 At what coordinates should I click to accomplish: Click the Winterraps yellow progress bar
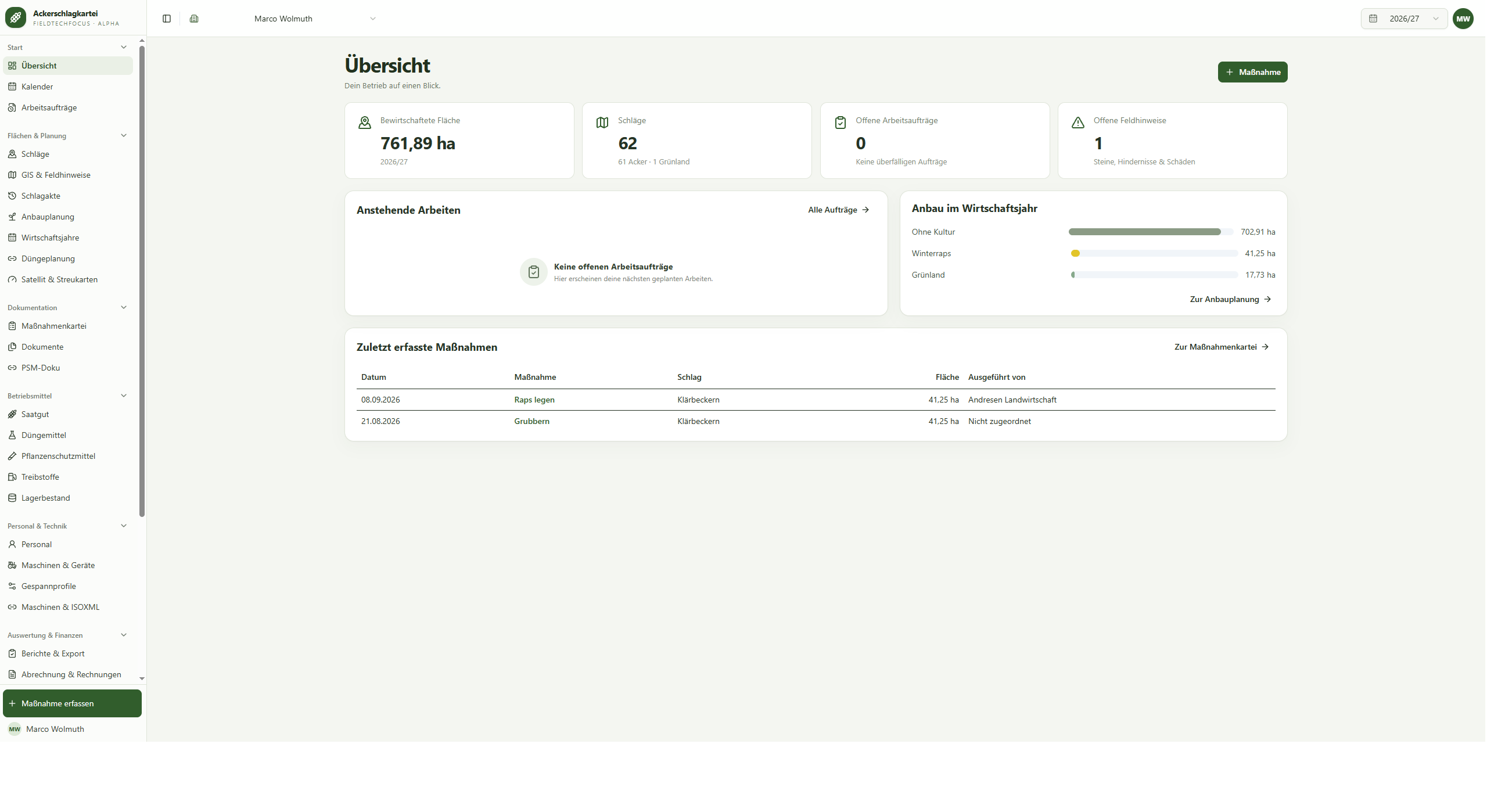[1154, 253]
